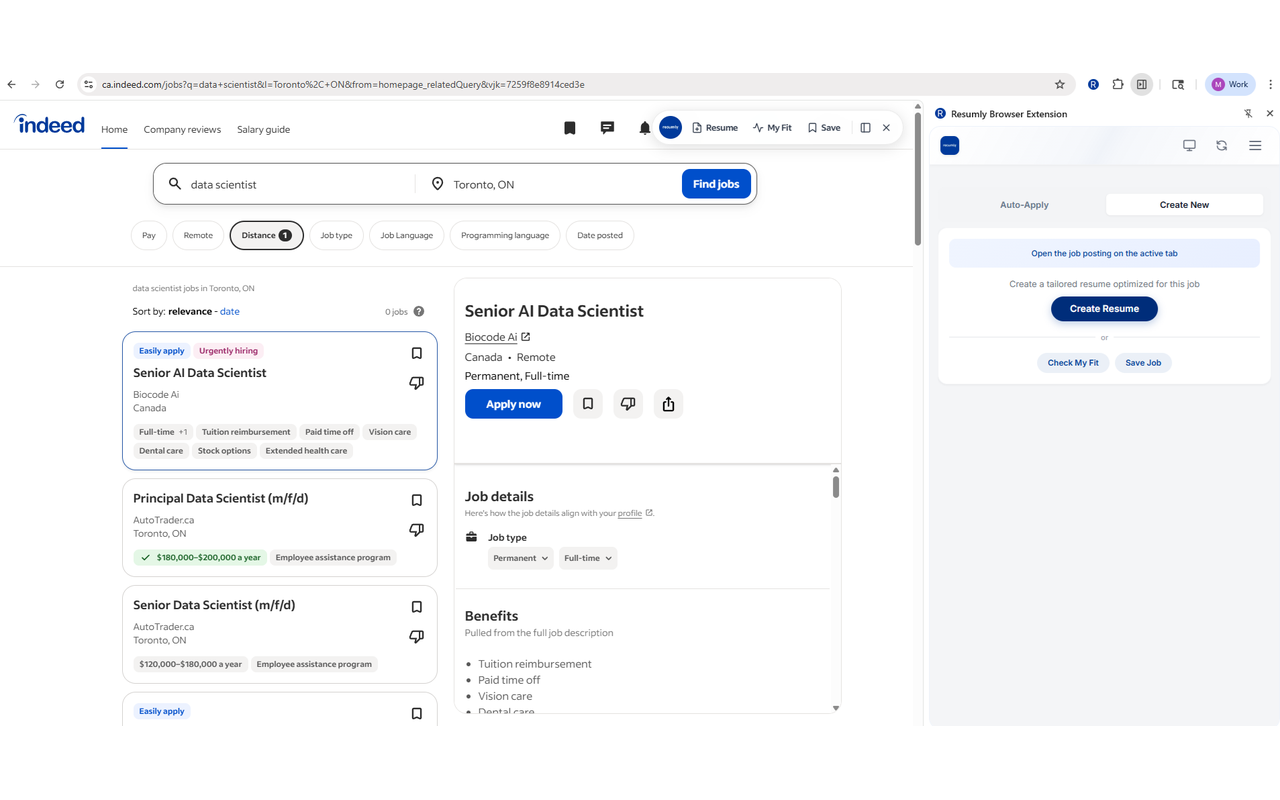Screen dimensions: 1280x800
Task: Go to Indeed Home tab
Action: tap(114, 129)
